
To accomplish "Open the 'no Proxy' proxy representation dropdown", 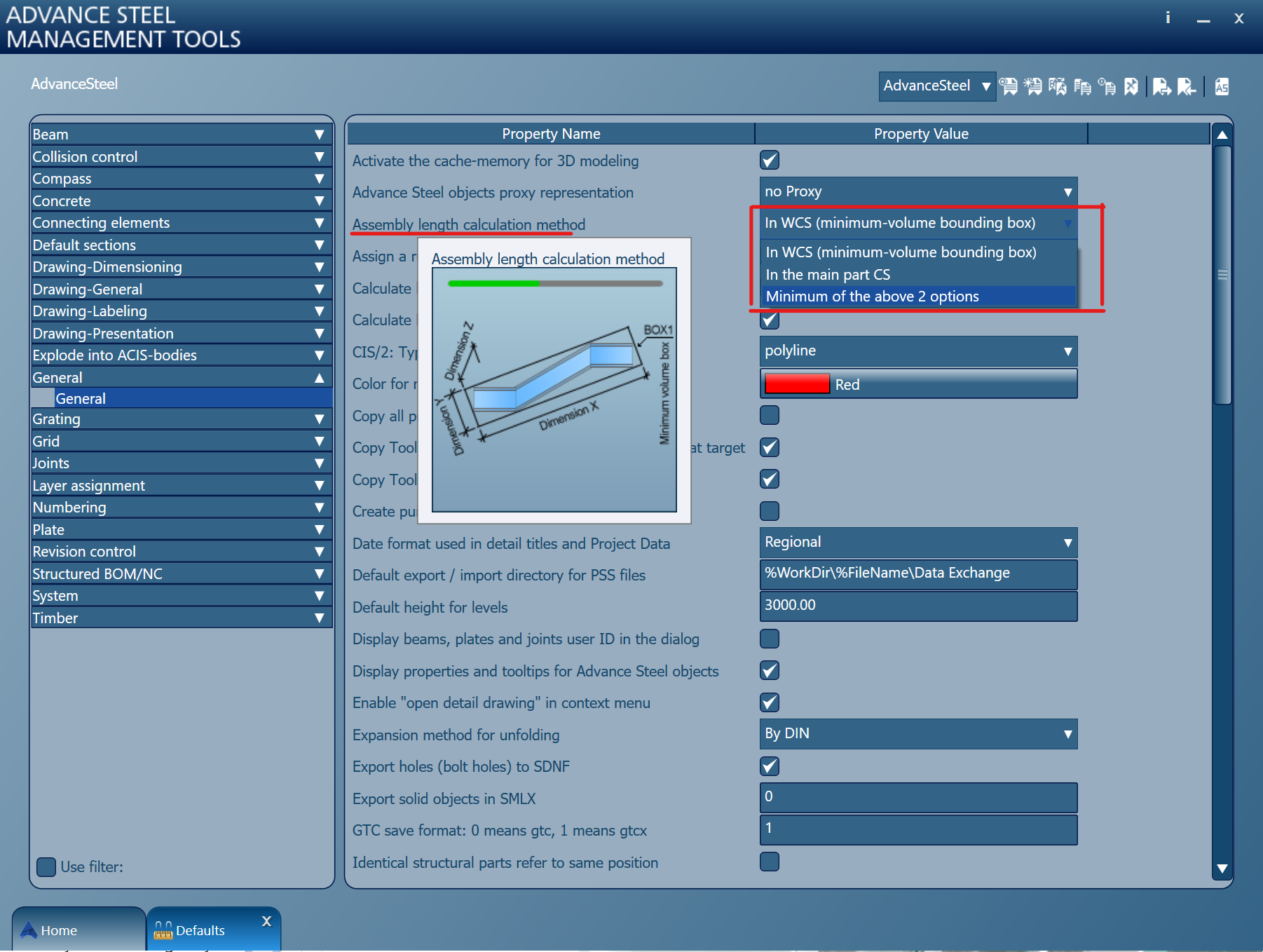I will (x=918, y=191).
